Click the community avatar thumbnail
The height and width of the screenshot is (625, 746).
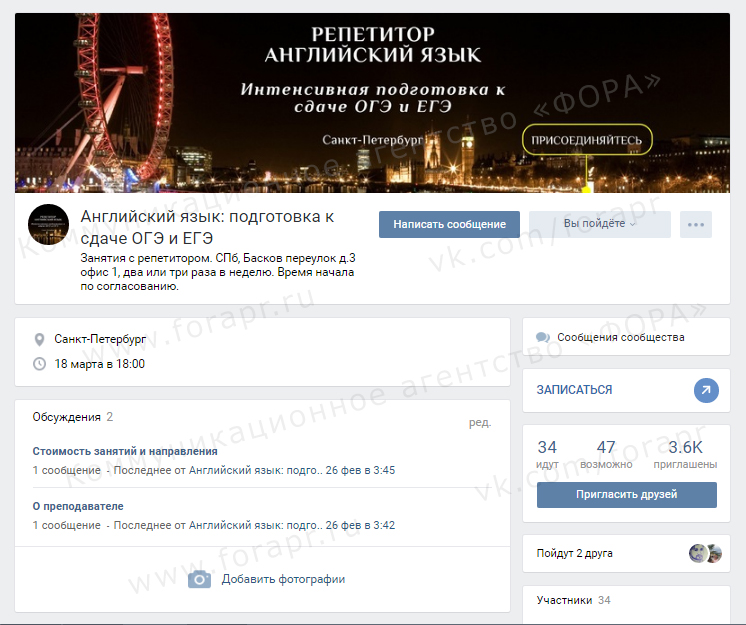tap(49, 224)
